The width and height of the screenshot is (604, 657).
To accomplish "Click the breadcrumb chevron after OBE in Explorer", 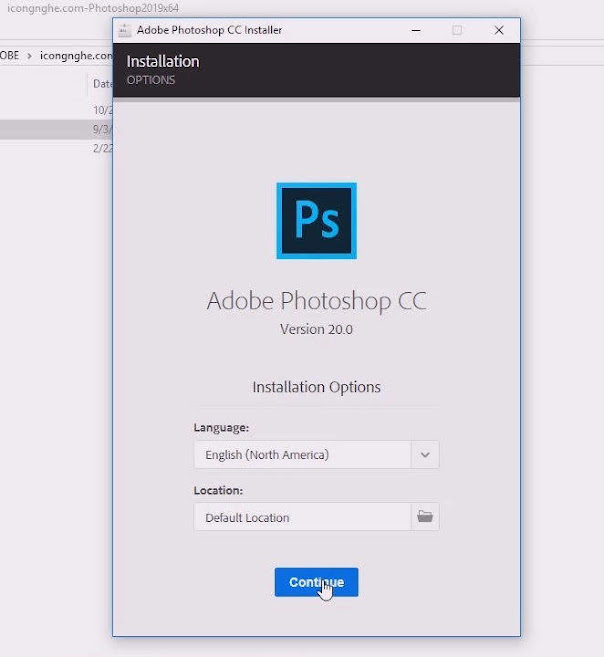I will pyautogui.click(x=29, y=56).
